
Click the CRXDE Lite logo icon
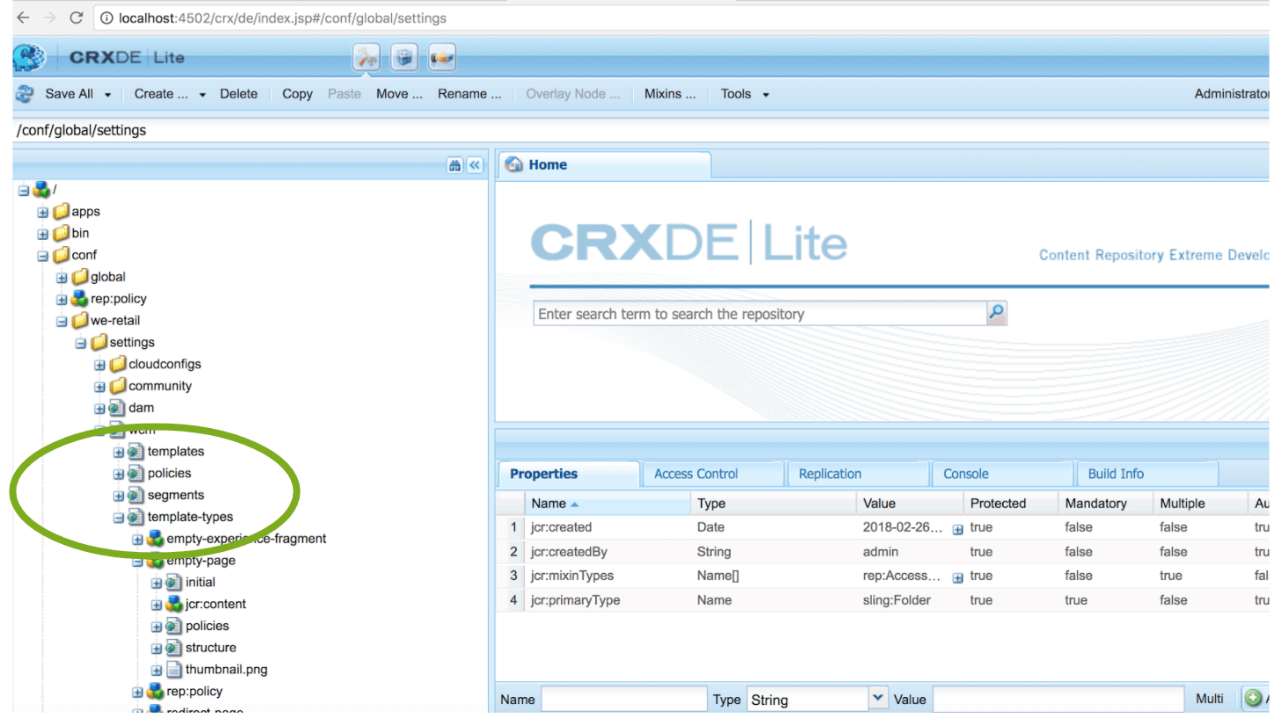(x=29, y=57)
